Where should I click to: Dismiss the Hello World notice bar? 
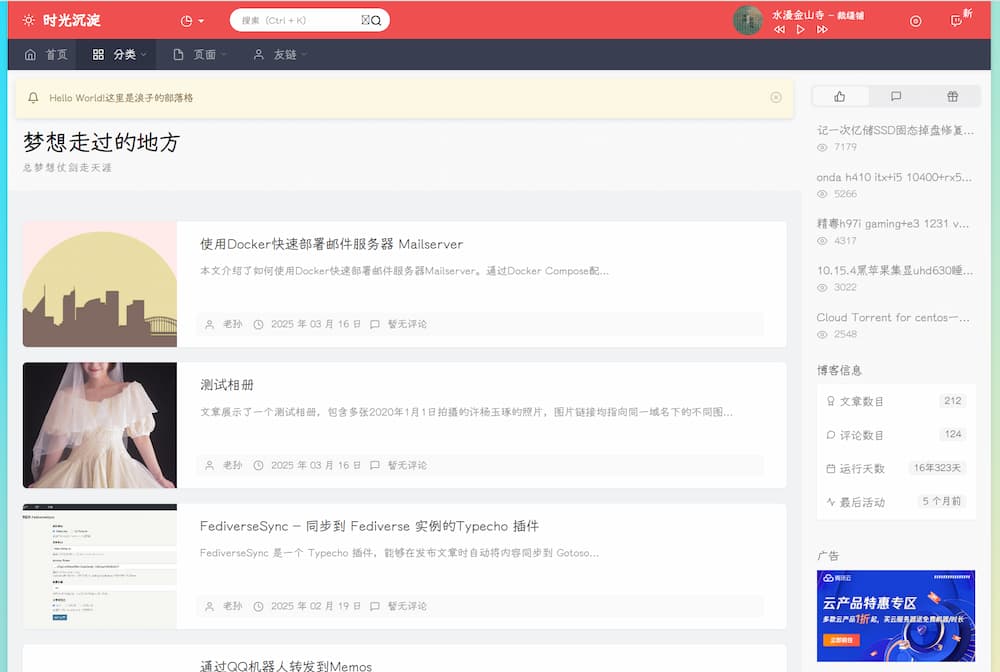[776, 97]
